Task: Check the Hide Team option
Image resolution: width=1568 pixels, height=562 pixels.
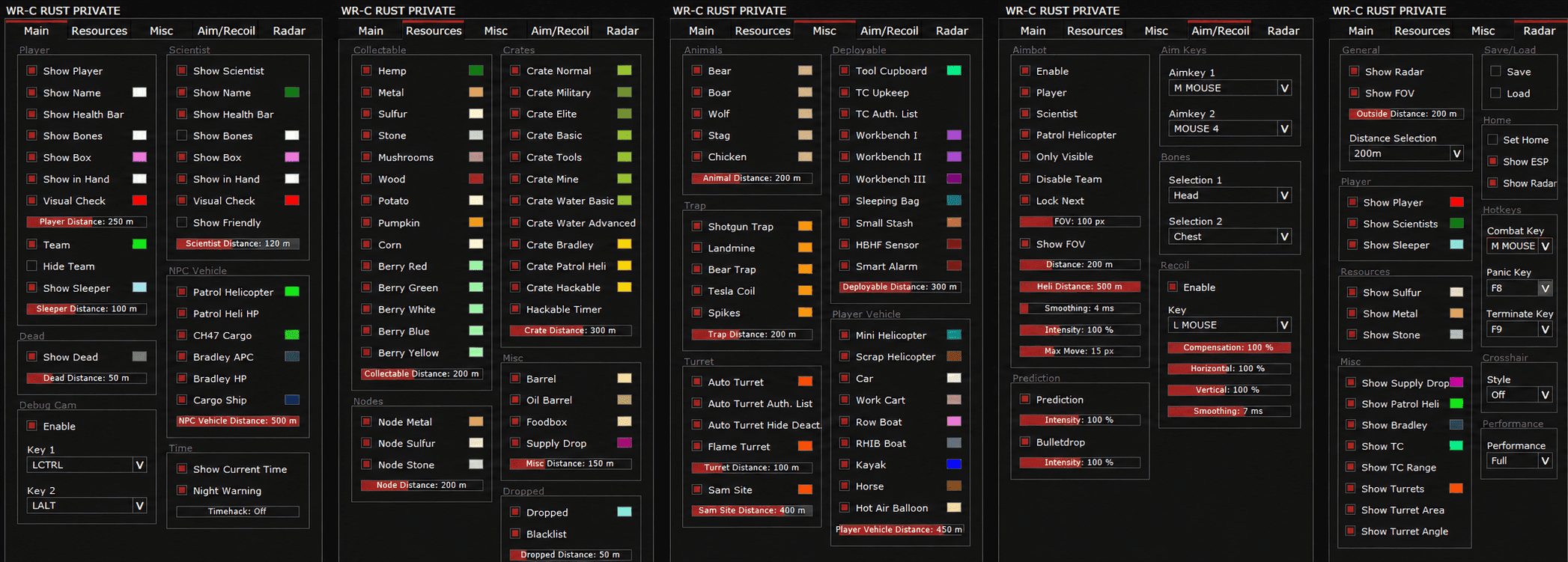Action: coord(31,266)
